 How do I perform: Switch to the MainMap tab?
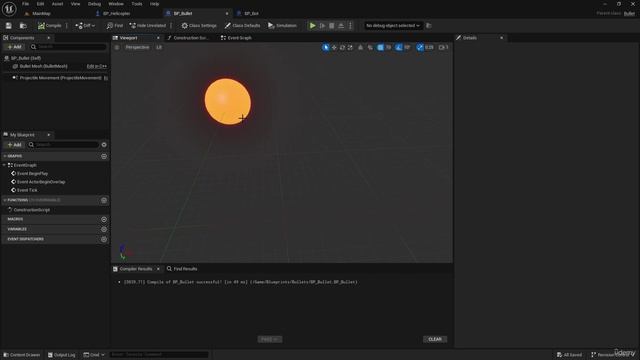click(41, 13)
